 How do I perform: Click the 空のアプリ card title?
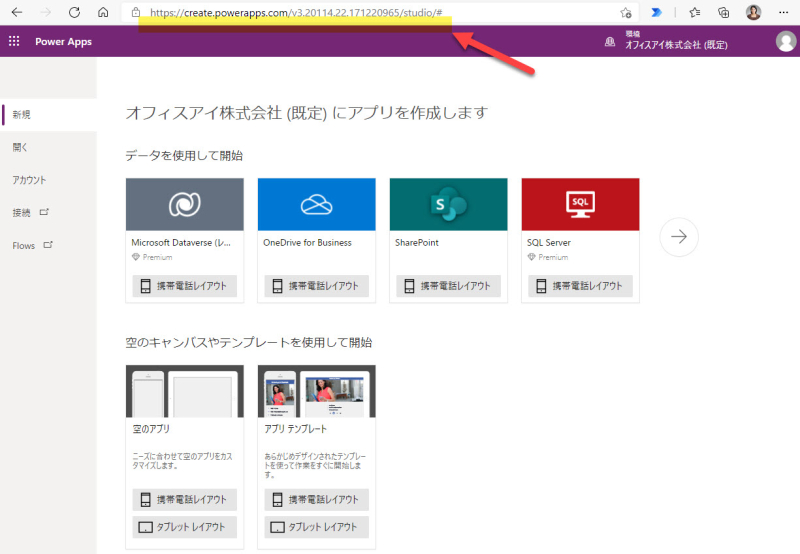(151, 429)
